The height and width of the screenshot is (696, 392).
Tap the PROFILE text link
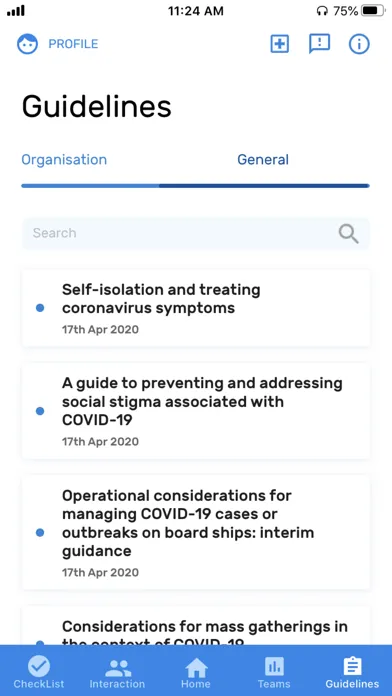73,44
